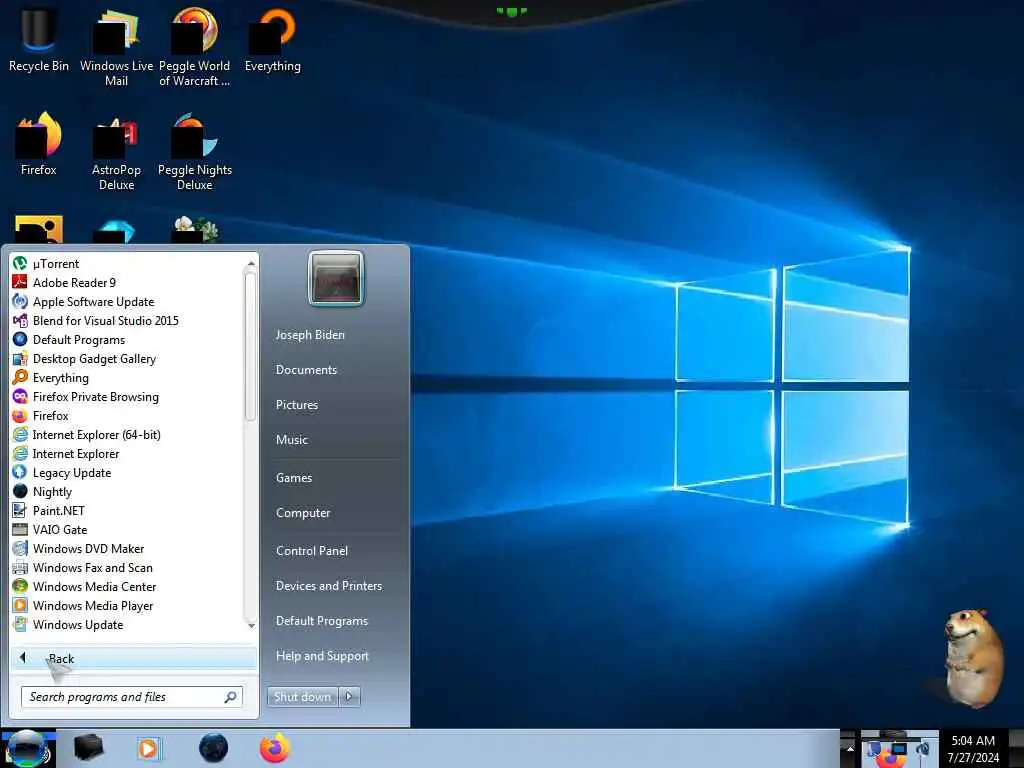Launch Everything from the programs list
This screenshot has width=1024, height=768.
61,377
